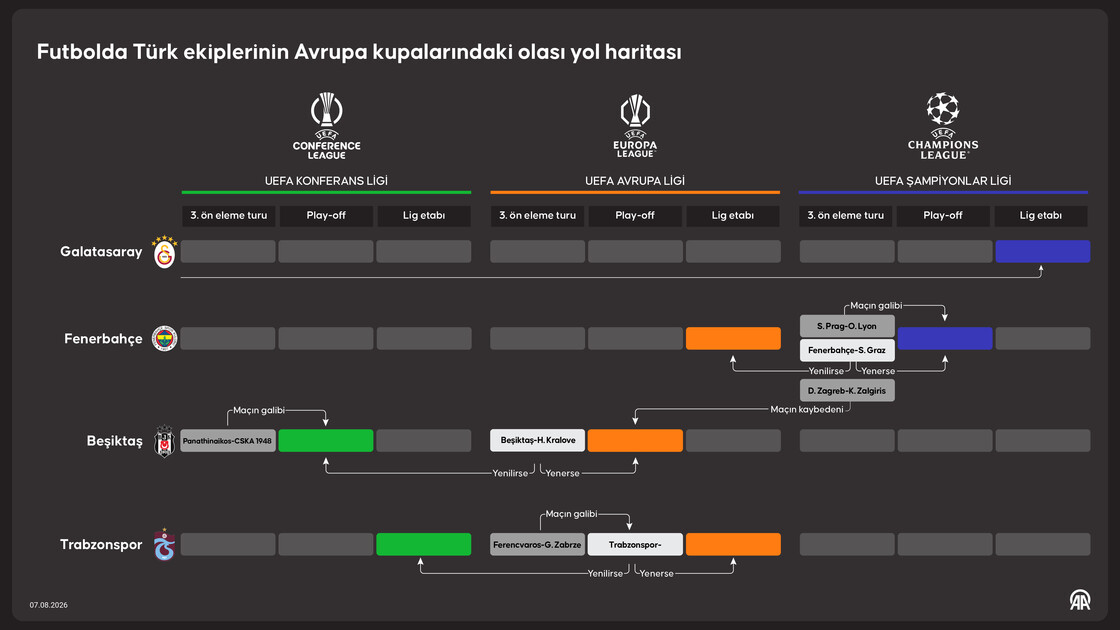The image size is (1120, 630).
Task: Click Trabzonspor's orange Europa League stage box
Action: tap(734, 544)
